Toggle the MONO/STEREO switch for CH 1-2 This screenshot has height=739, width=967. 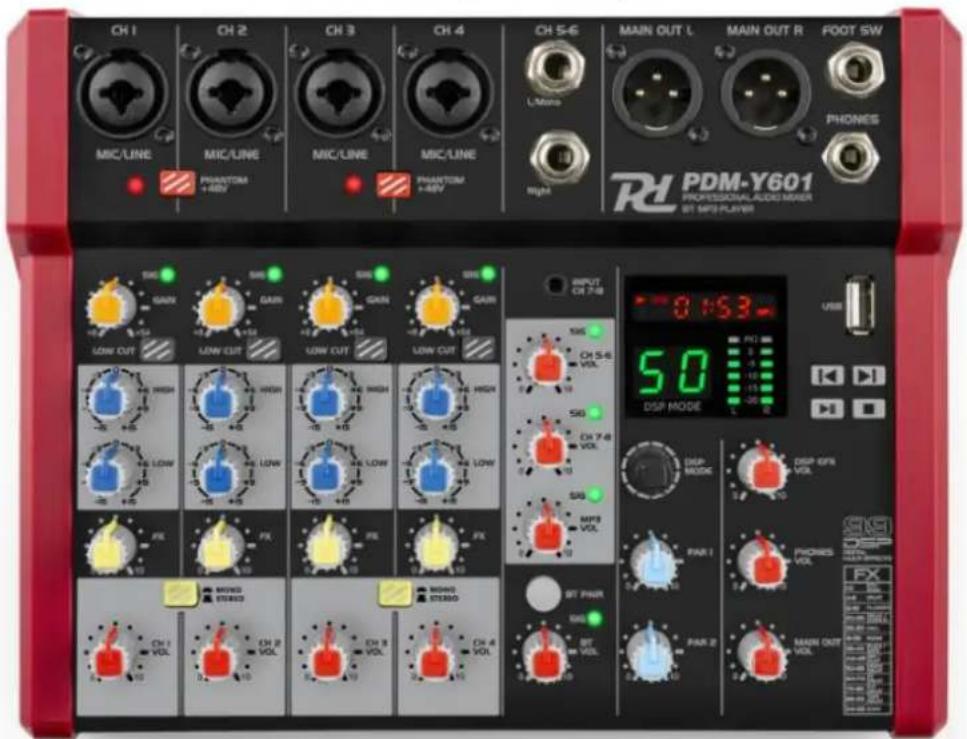180,594
